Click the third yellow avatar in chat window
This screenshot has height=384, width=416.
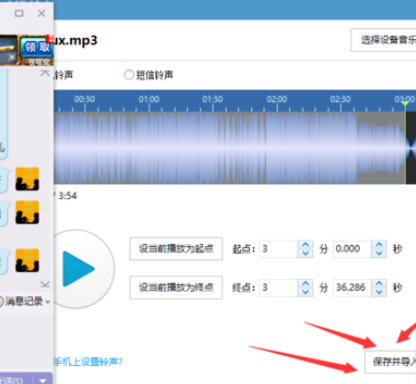[27, 260]
